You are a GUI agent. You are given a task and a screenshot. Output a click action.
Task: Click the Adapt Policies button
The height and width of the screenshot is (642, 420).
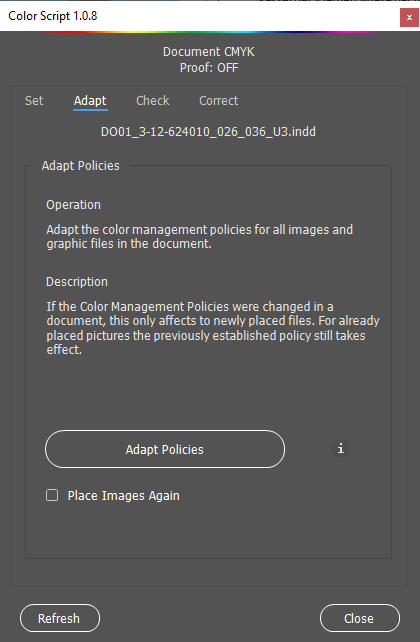click(x=165, y=449)
